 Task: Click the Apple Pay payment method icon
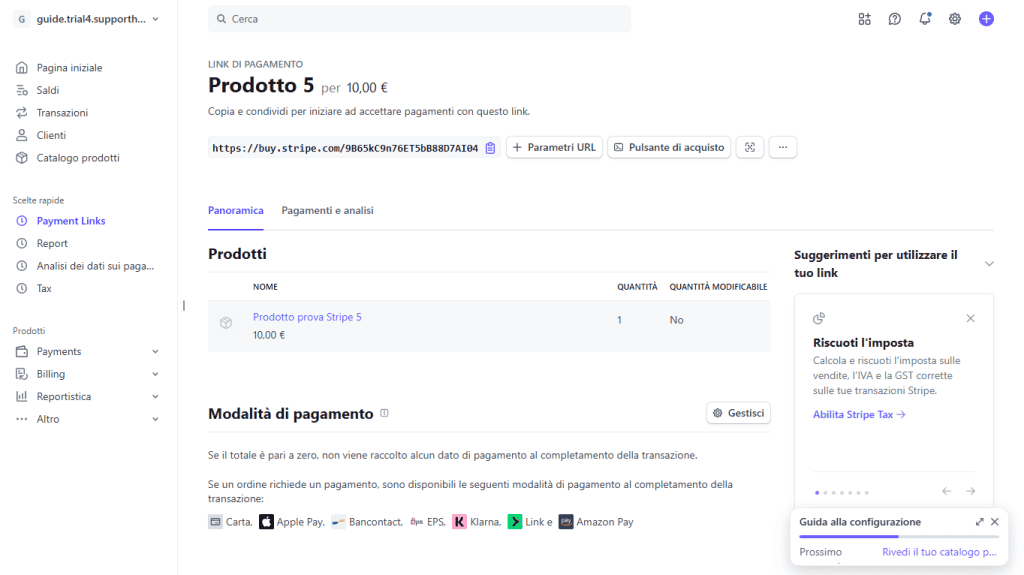point(266,521)
